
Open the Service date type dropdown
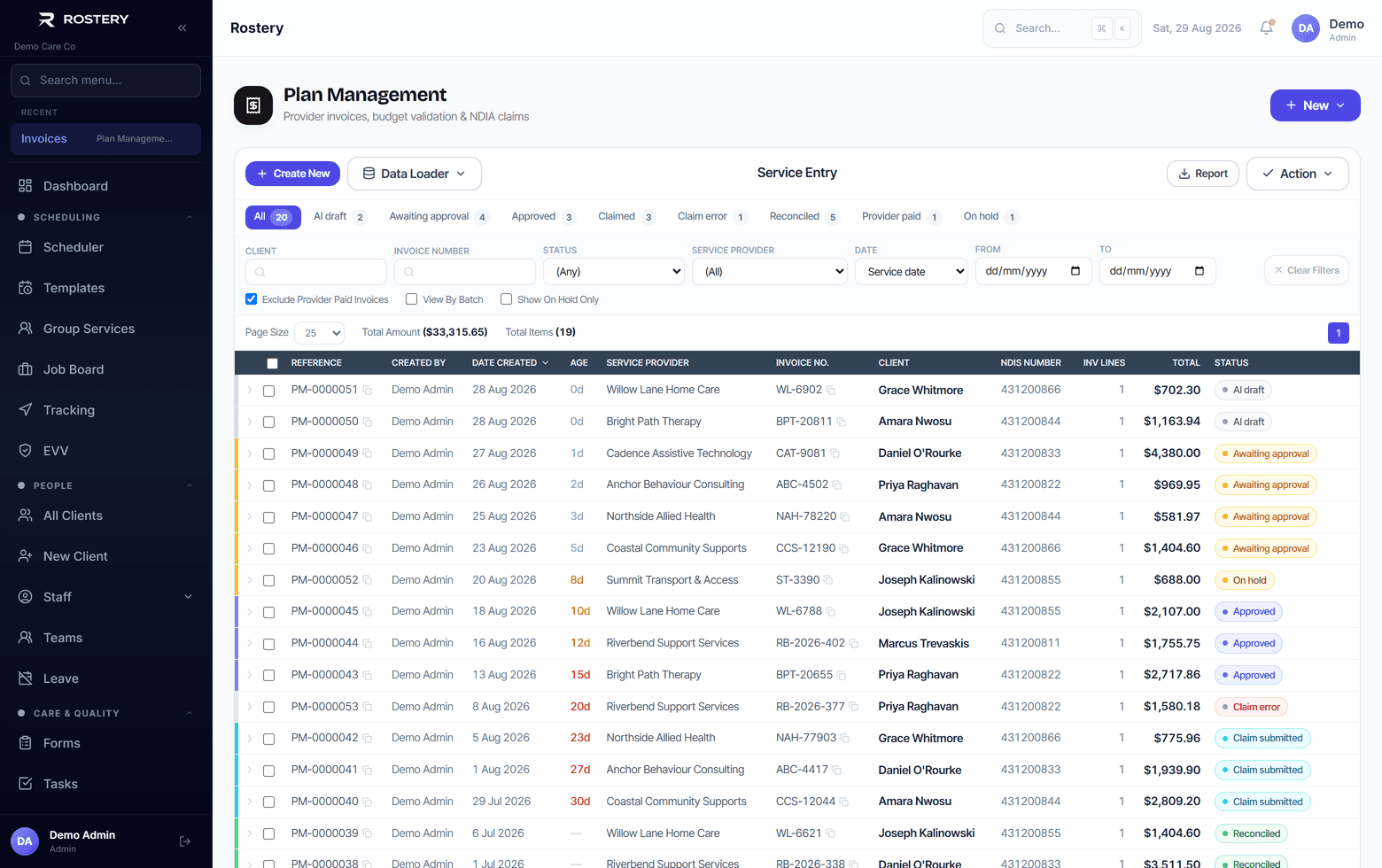click(x=912, y=271)
